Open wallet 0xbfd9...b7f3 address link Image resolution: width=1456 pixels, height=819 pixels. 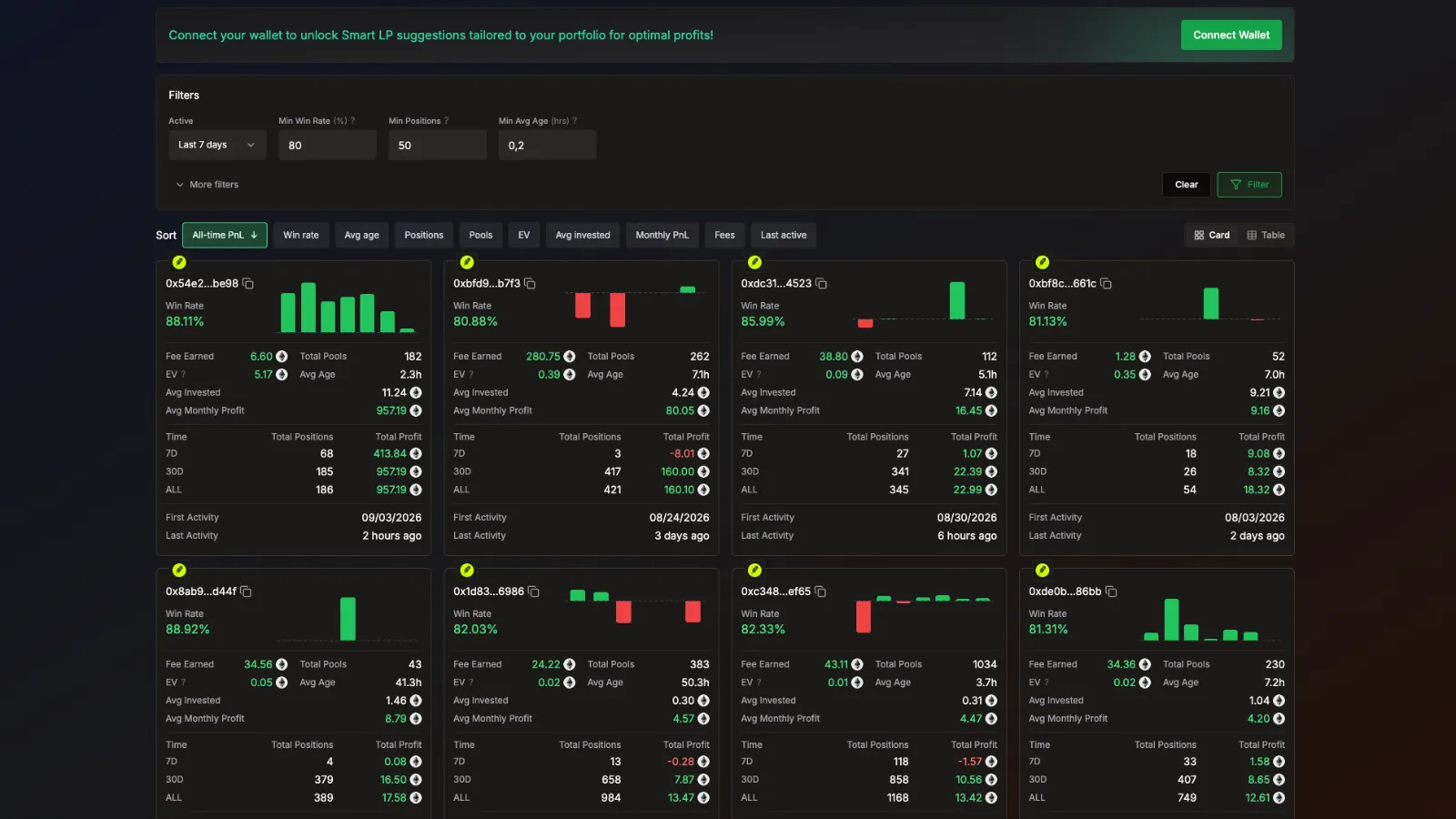[487, 284]
